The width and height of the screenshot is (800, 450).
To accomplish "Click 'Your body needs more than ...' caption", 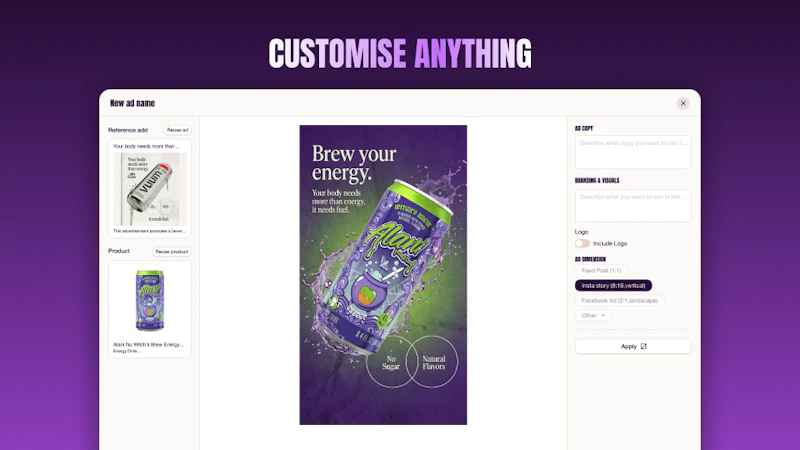I will (146, 146).
